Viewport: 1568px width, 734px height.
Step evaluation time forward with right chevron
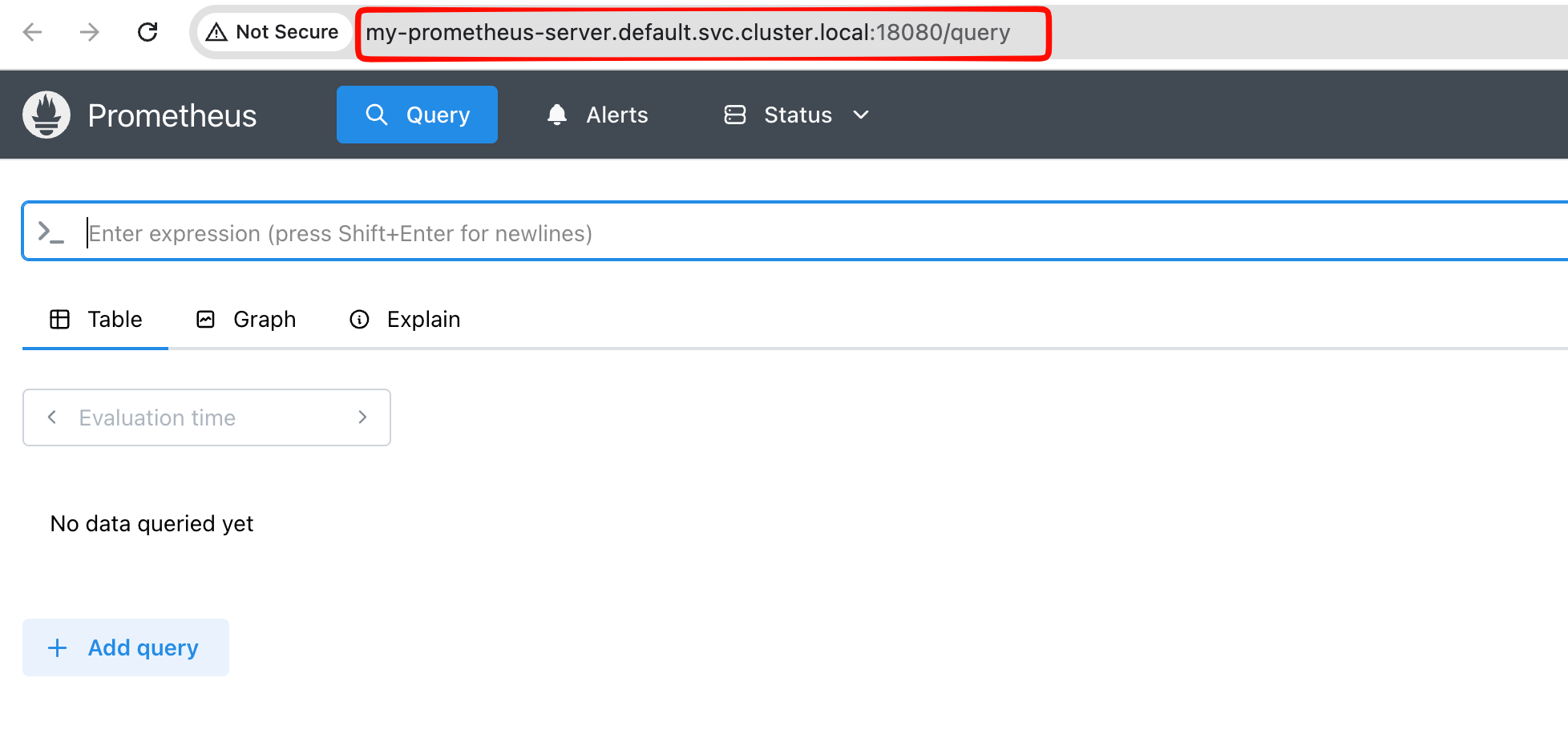coord(362,417)
